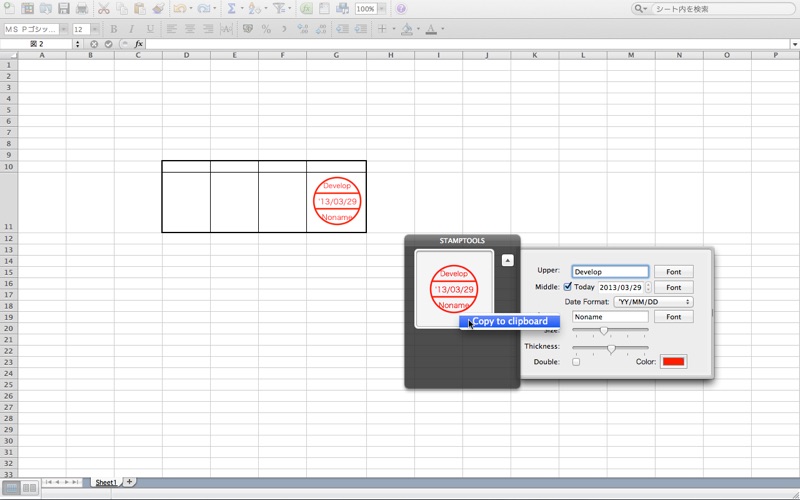Screen dimensions: 800x500
Task: Adjust the Size slider
Action: click(x=604, y=331)
